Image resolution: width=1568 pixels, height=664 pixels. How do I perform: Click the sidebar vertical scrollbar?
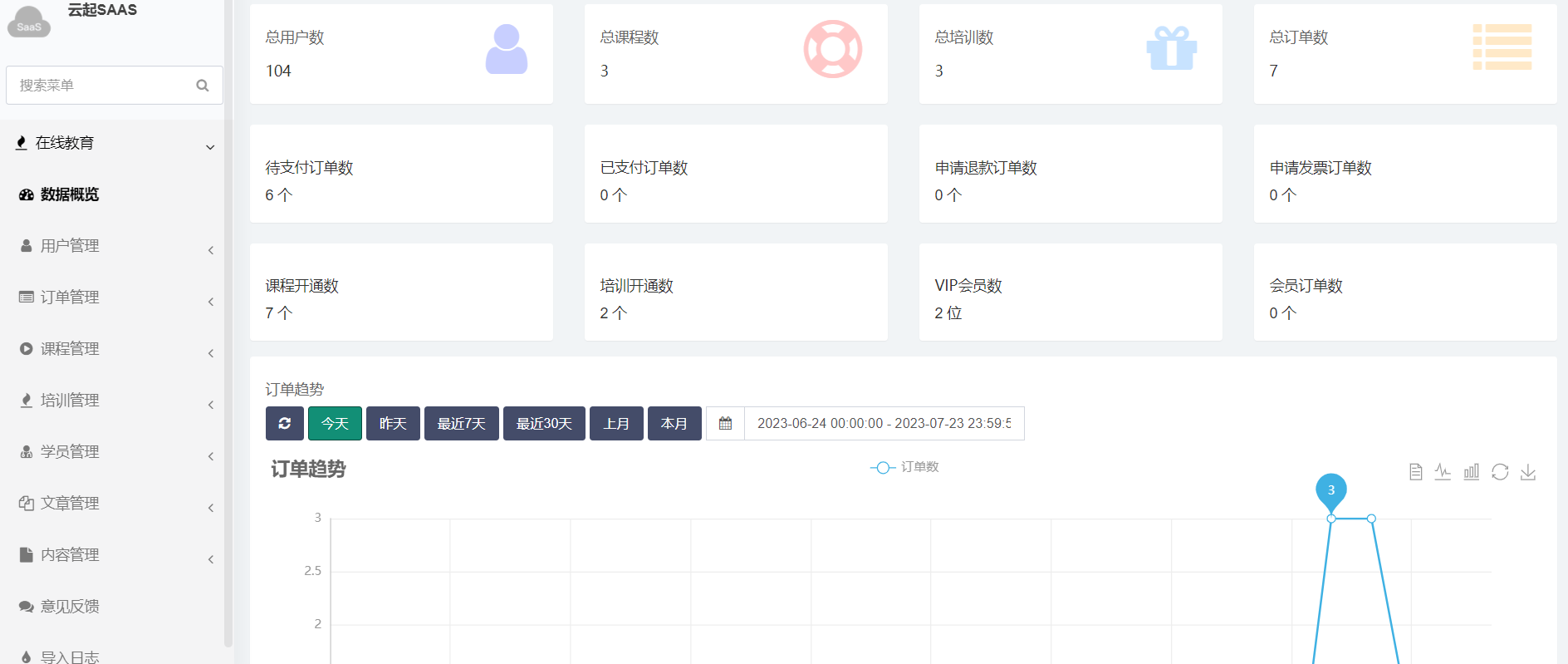[x=228, y=324]
